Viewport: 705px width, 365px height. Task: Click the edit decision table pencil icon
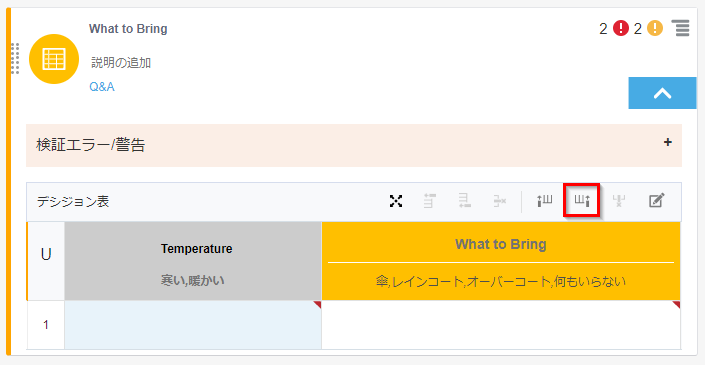coord(656,200)
